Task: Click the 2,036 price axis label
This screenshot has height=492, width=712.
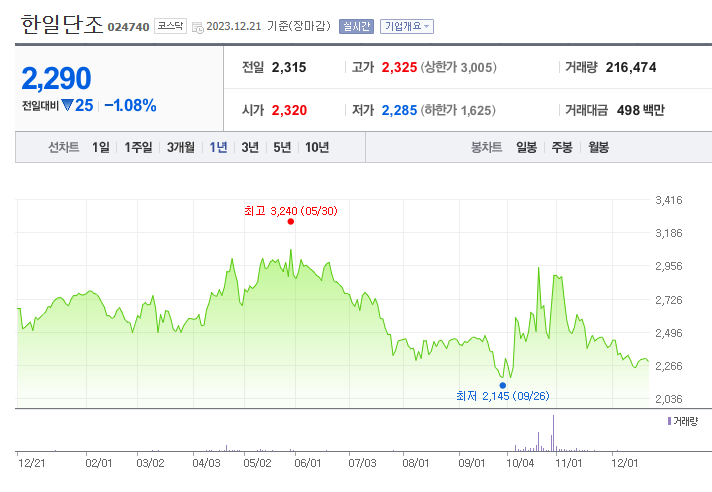Action: (668, 399)
